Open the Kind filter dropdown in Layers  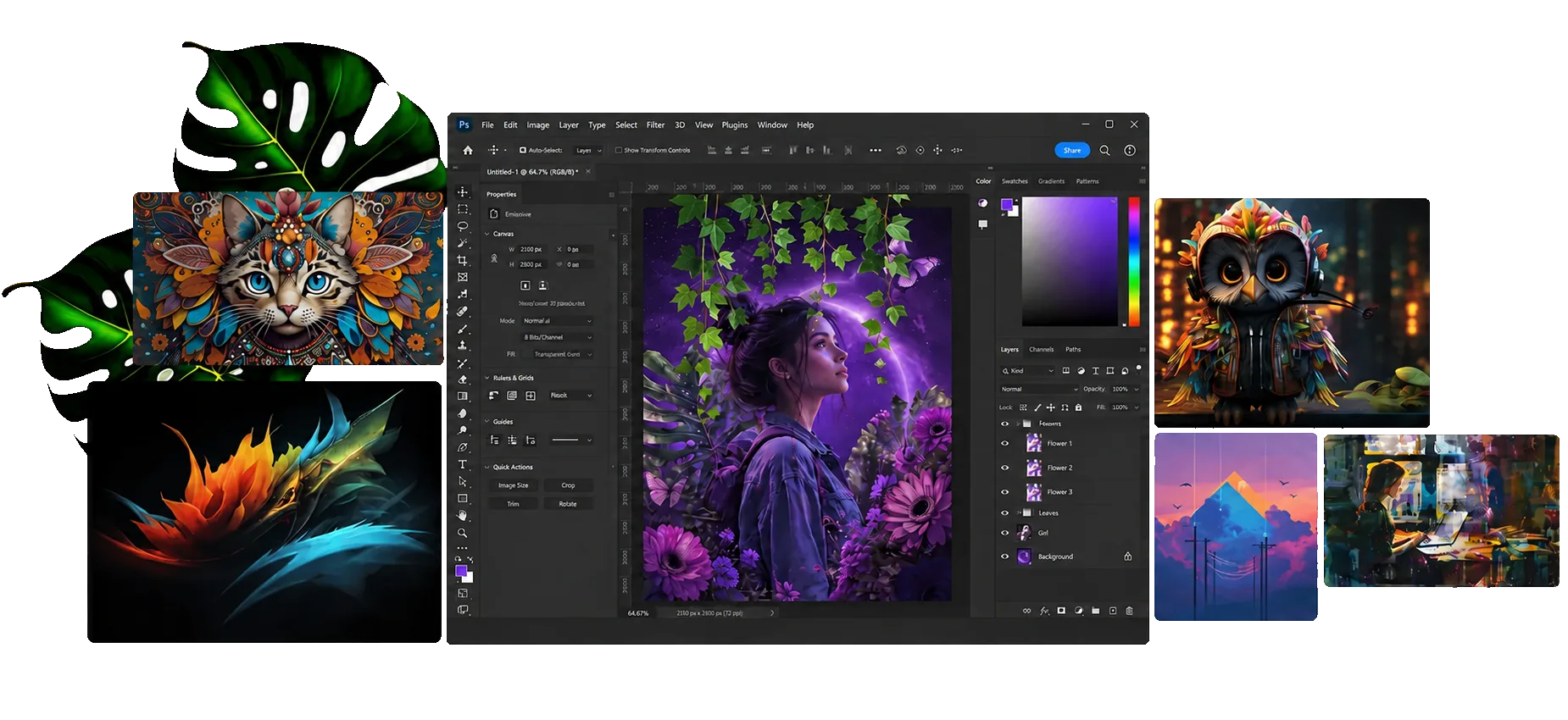[1027, 371]
